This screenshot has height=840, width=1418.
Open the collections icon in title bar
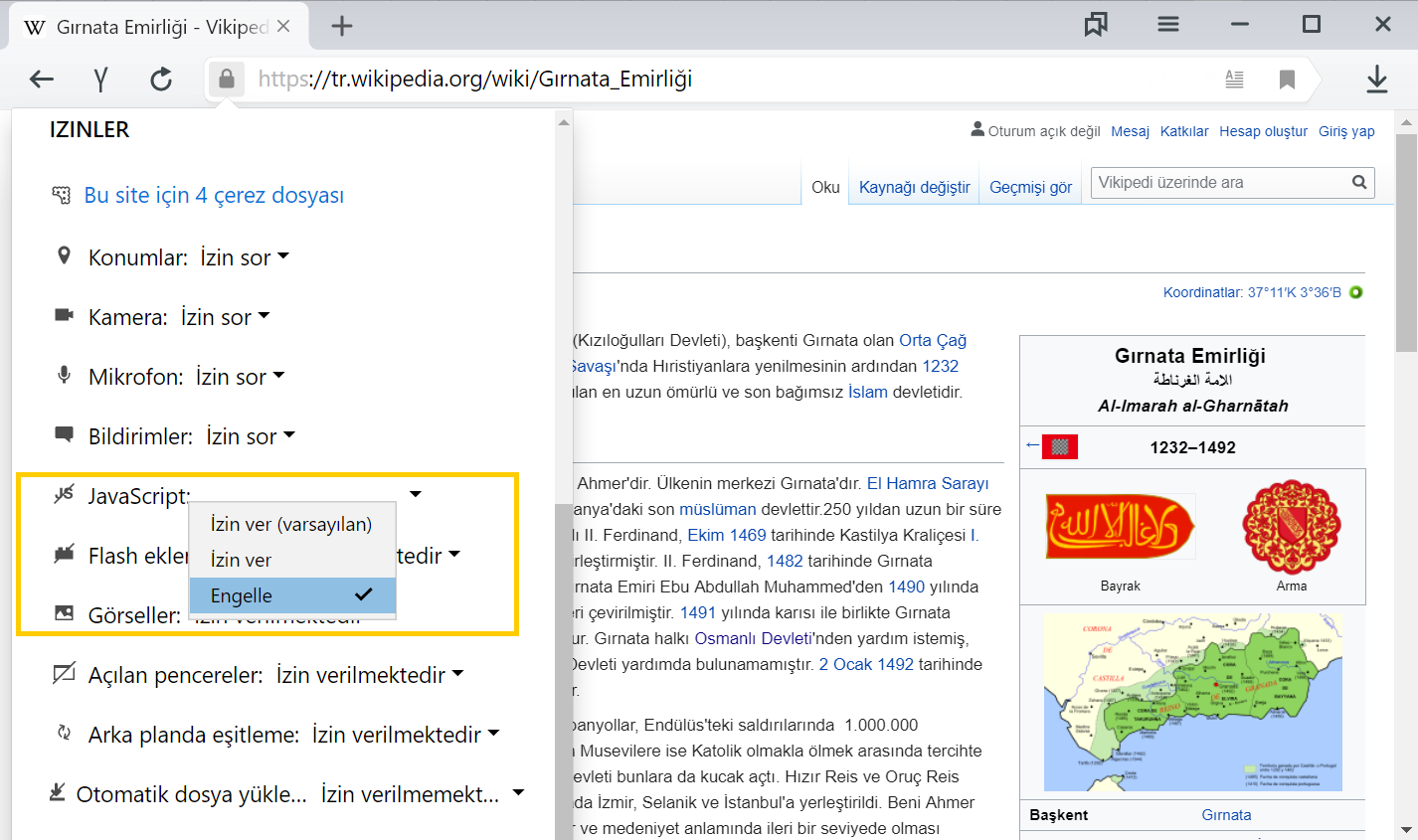(1096, 25)
